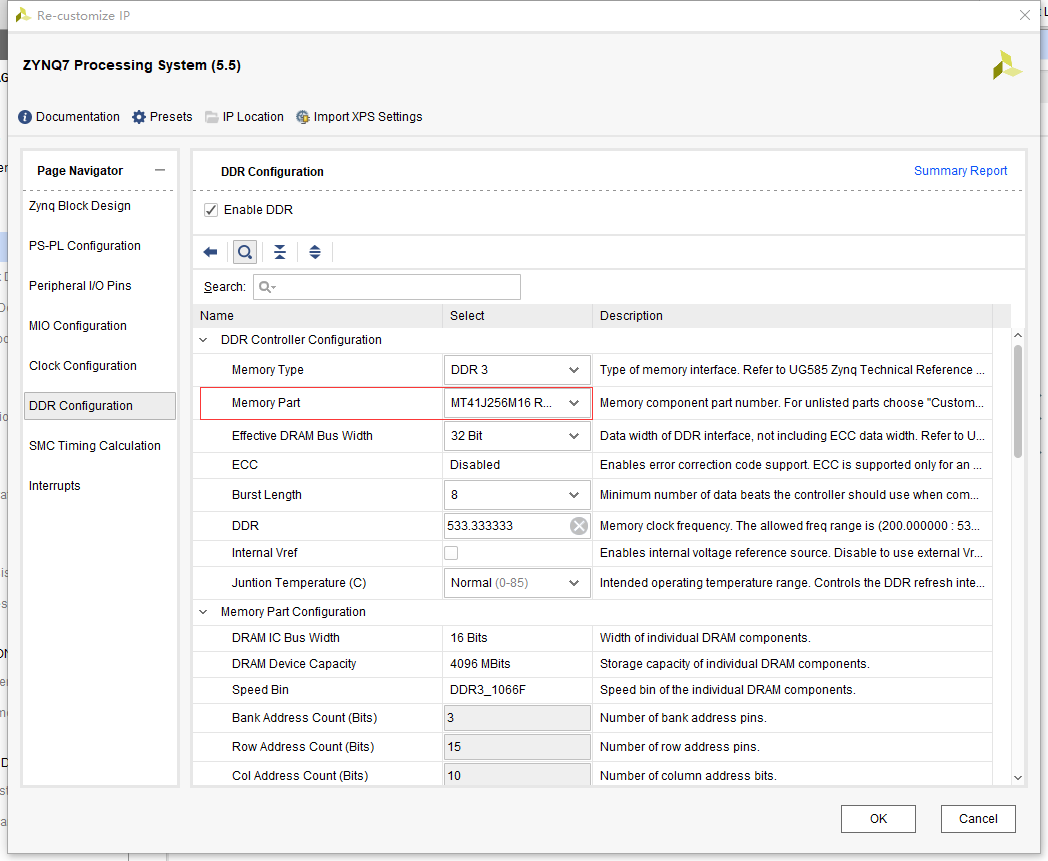Click the back arrow toolbar icon
Image resolution: width=1048 pixels, height=861 pixels.
click(210, 252)
